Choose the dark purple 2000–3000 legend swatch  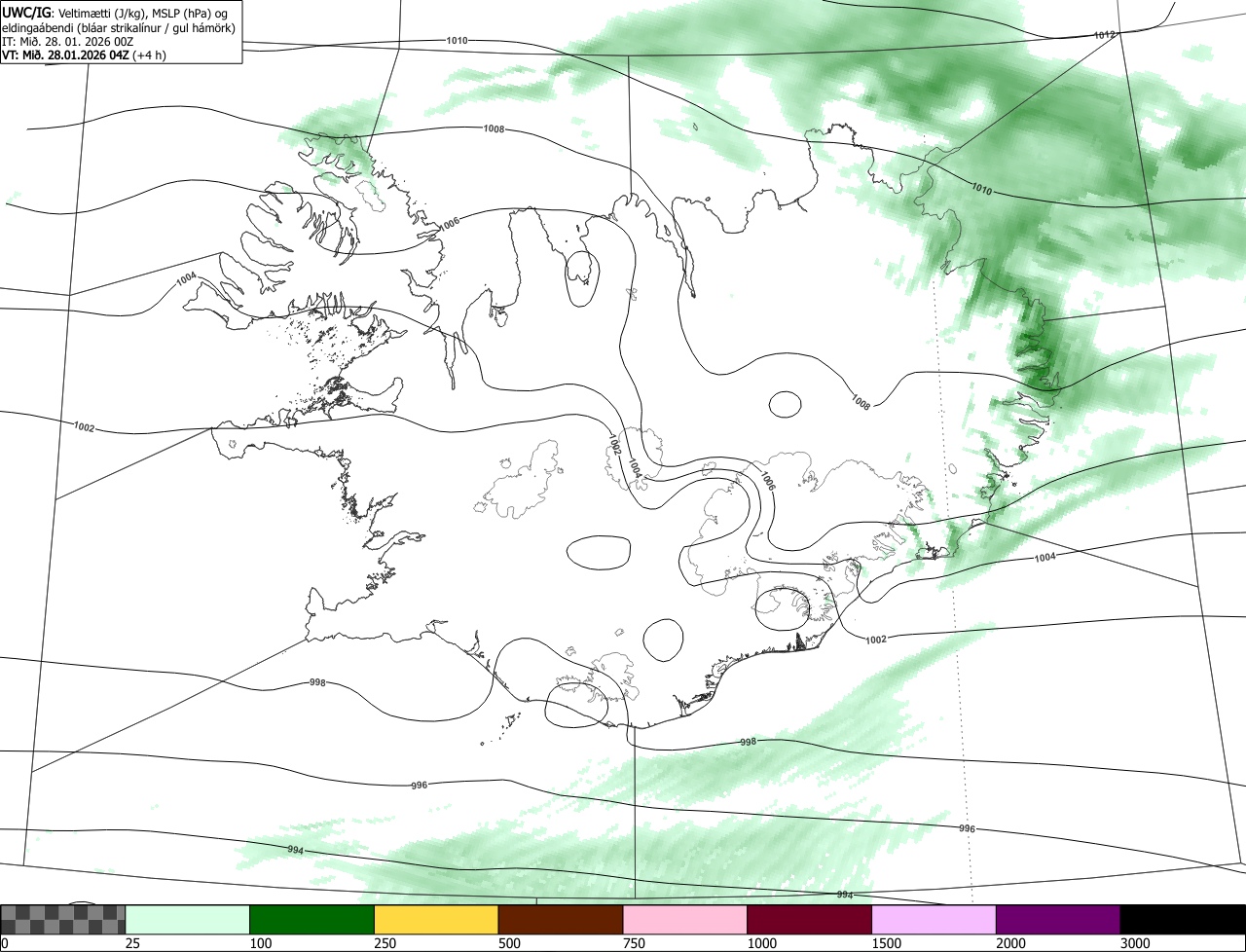[1058, 920]
